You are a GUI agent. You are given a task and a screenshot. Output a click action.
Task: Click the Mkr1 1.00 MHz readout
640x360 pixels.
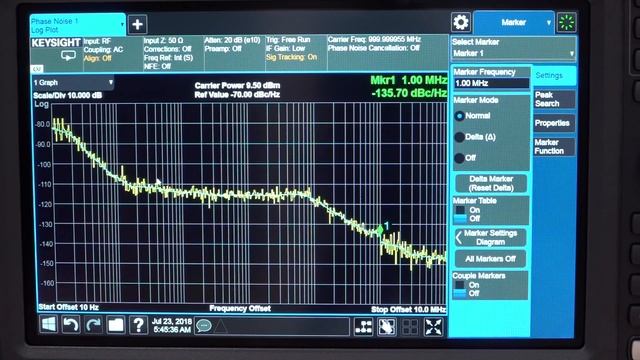(x=409, y=80)
